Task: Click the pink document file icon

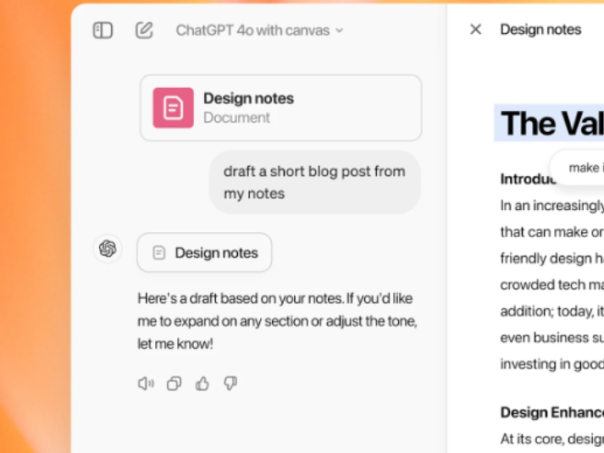Action: [x=173, y=108]
